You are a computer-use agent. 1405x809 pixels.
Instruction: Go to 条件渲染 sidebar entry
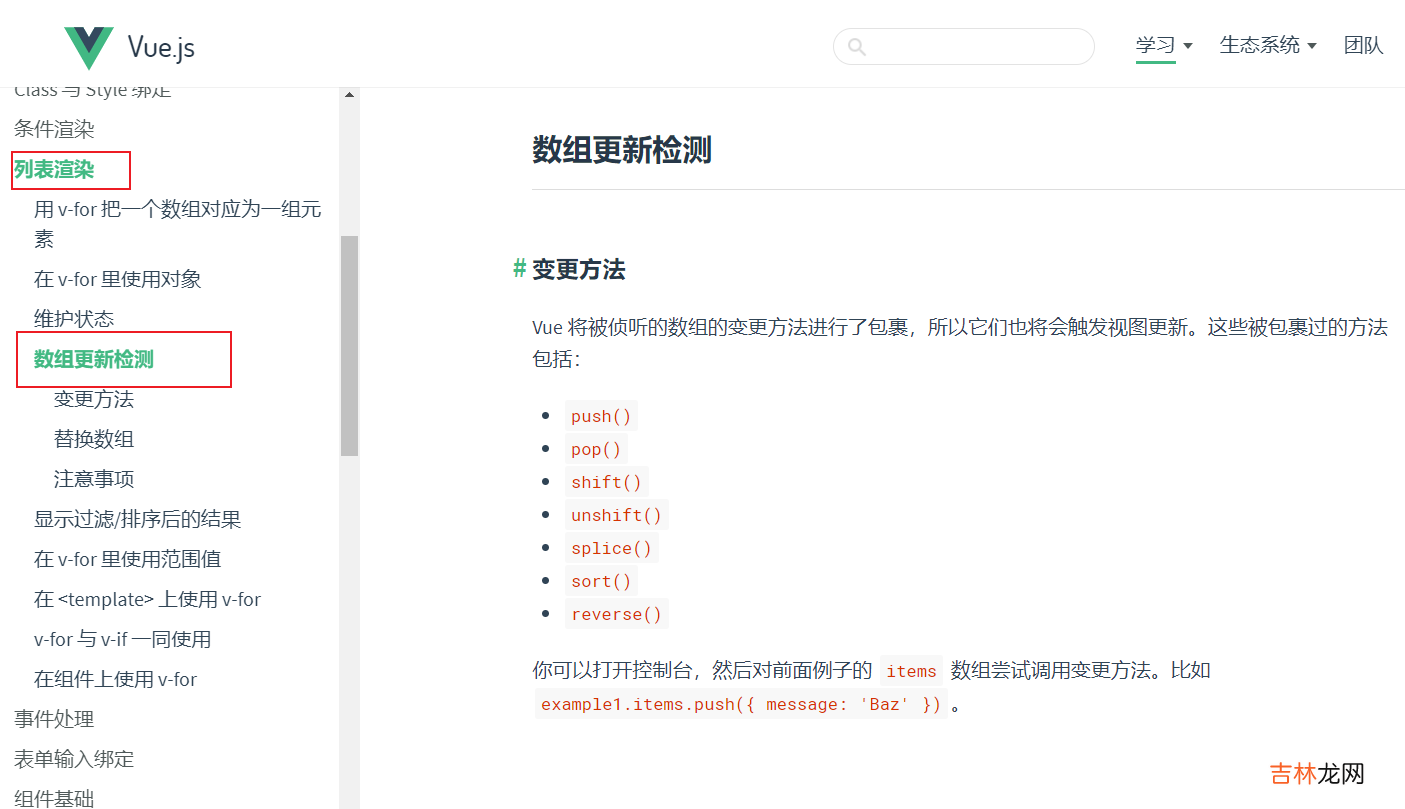[54, 129]
